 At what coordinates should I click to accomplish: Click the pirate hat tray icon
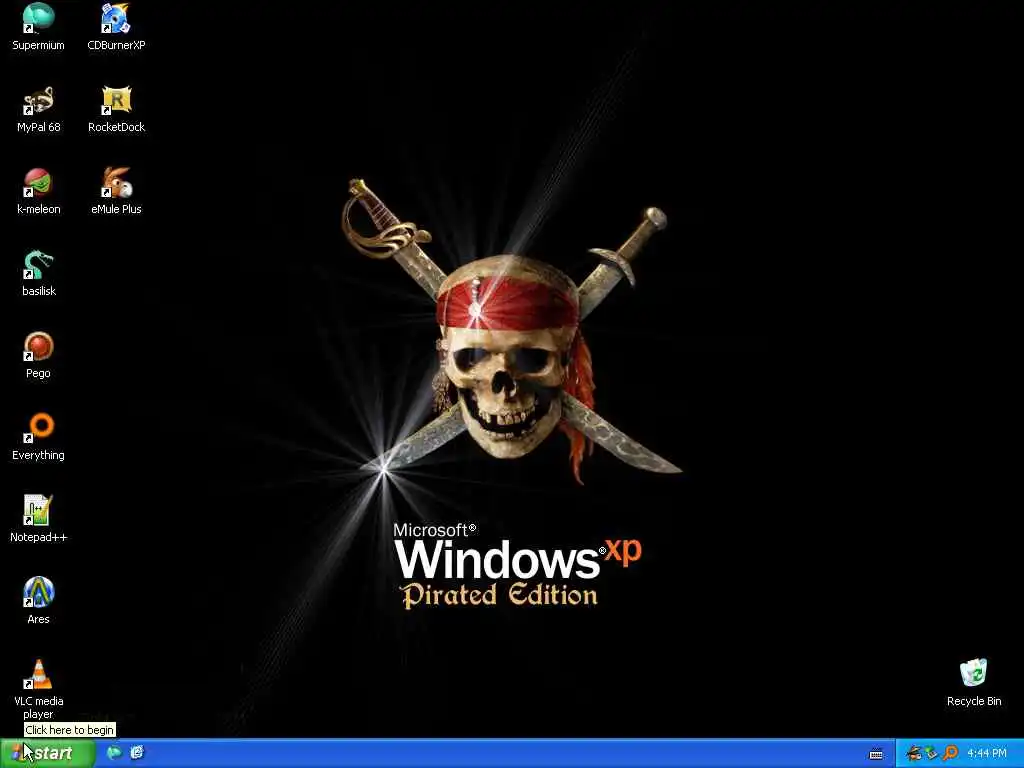pyautogui.click(x=914, y=754)
